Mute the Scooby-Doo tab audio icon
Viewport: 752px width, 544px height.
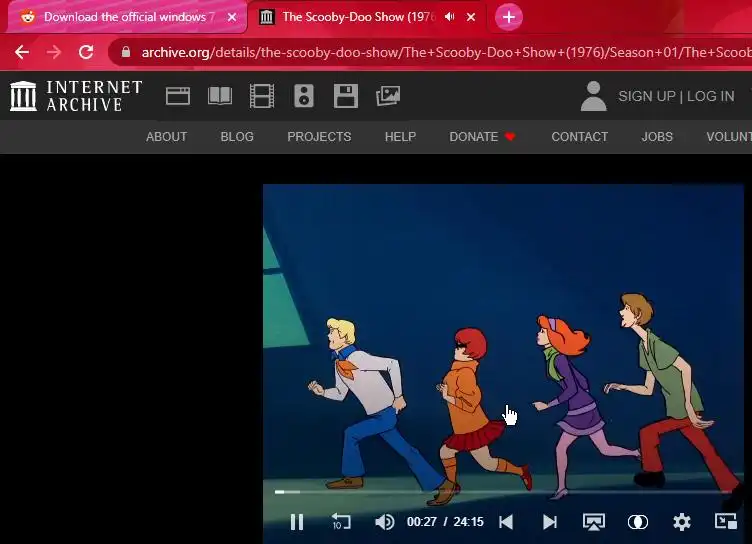(x=449, y=17)
